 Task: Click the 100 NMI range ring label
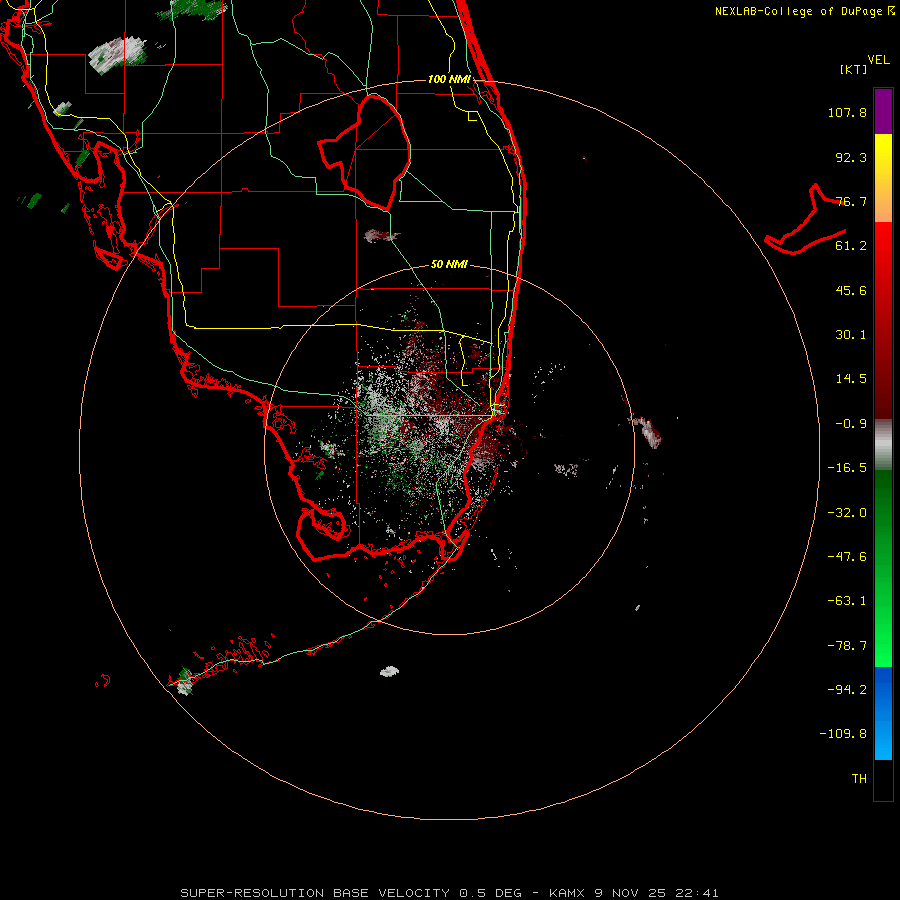tap(449, 79)
